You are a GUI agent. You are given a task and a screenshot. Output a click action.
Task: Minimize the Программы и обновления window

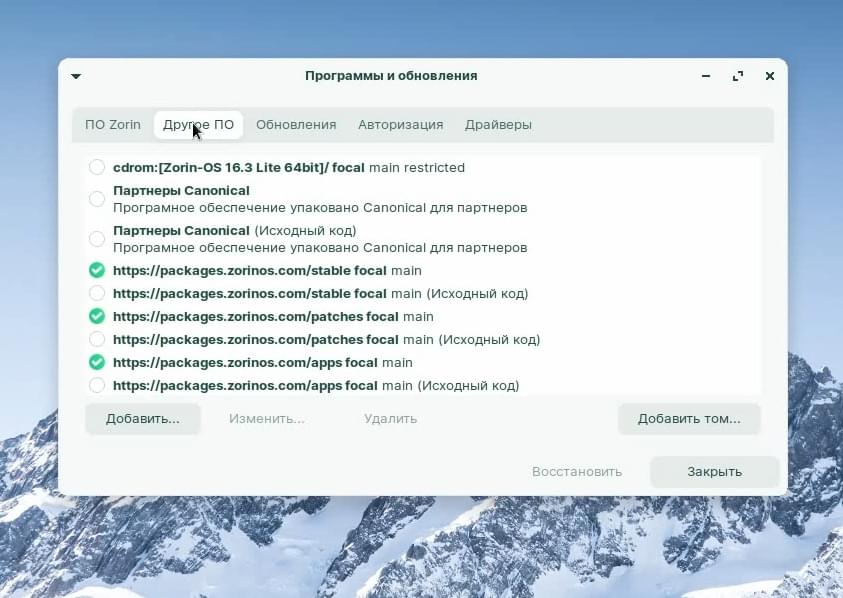click(706, 76)
